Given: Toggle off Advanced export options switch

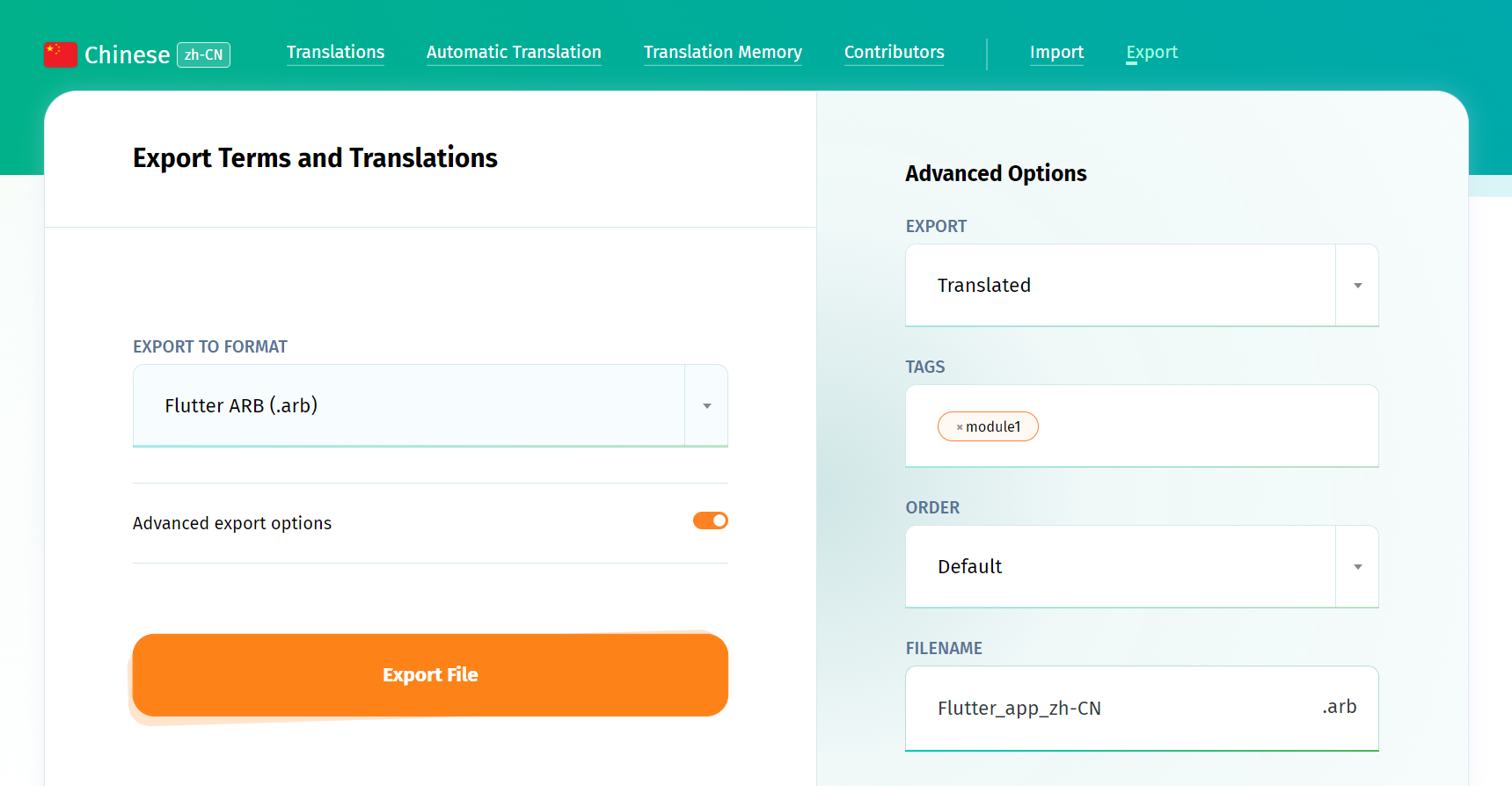Looking at the screenshot, I should (x=711, y=520).
